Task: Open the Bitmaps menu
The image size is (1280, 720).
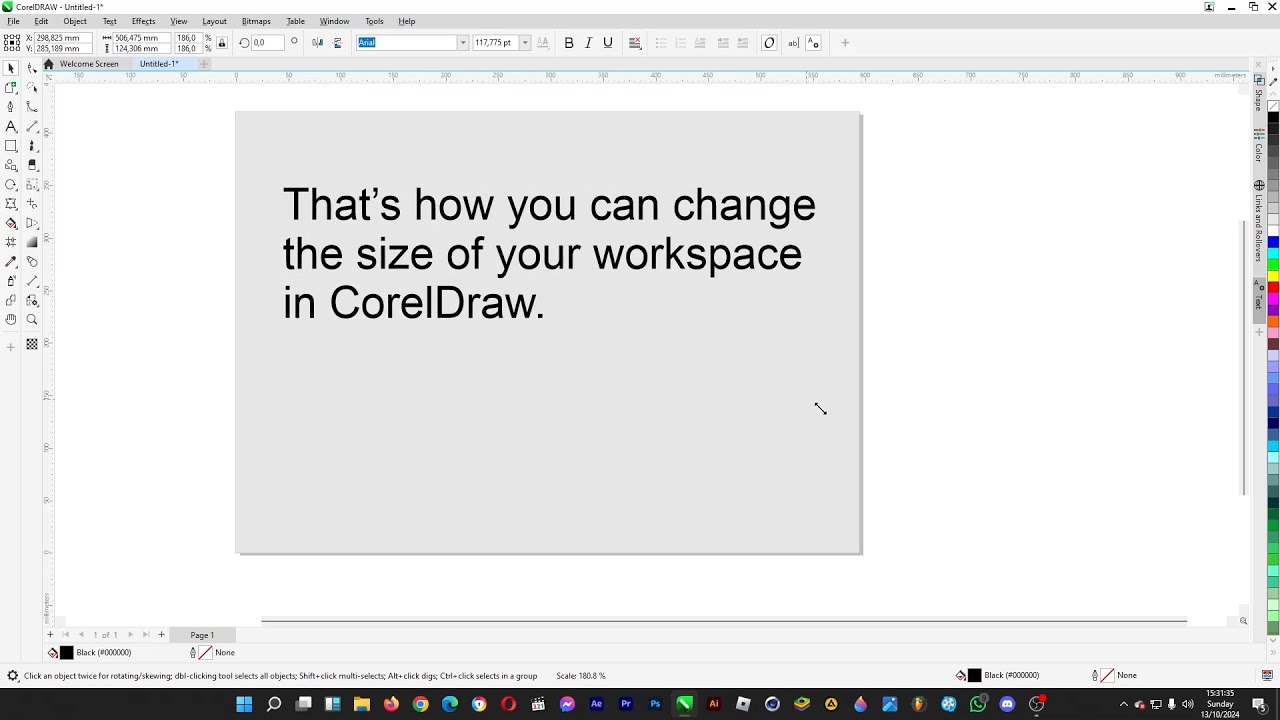Action: pyautogui.click(x=256, y=21)
